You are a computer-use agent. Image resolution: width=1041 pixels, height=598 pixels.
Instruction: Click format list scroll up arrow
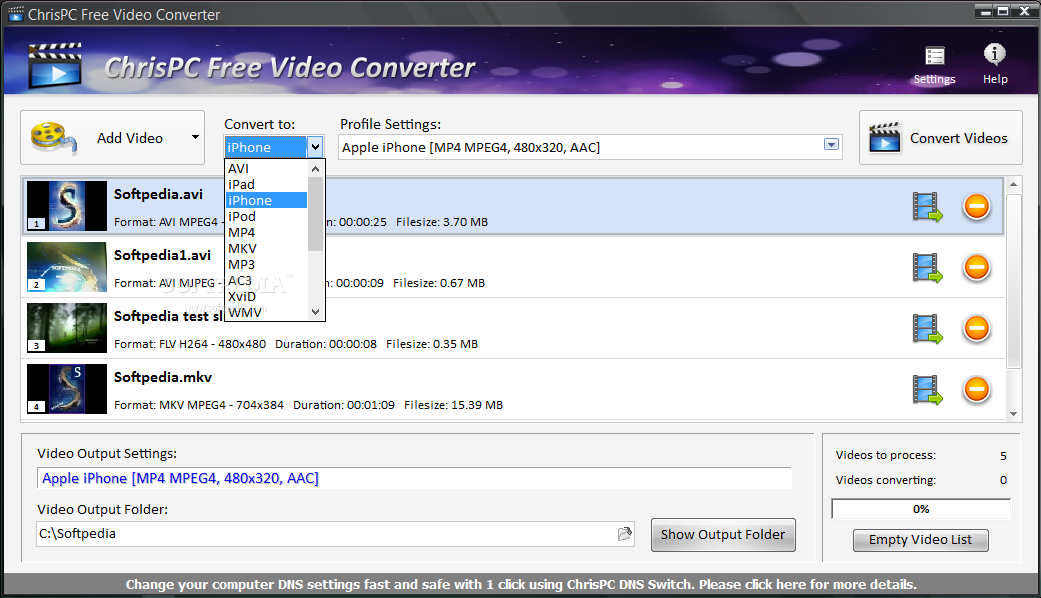(316, 169)
